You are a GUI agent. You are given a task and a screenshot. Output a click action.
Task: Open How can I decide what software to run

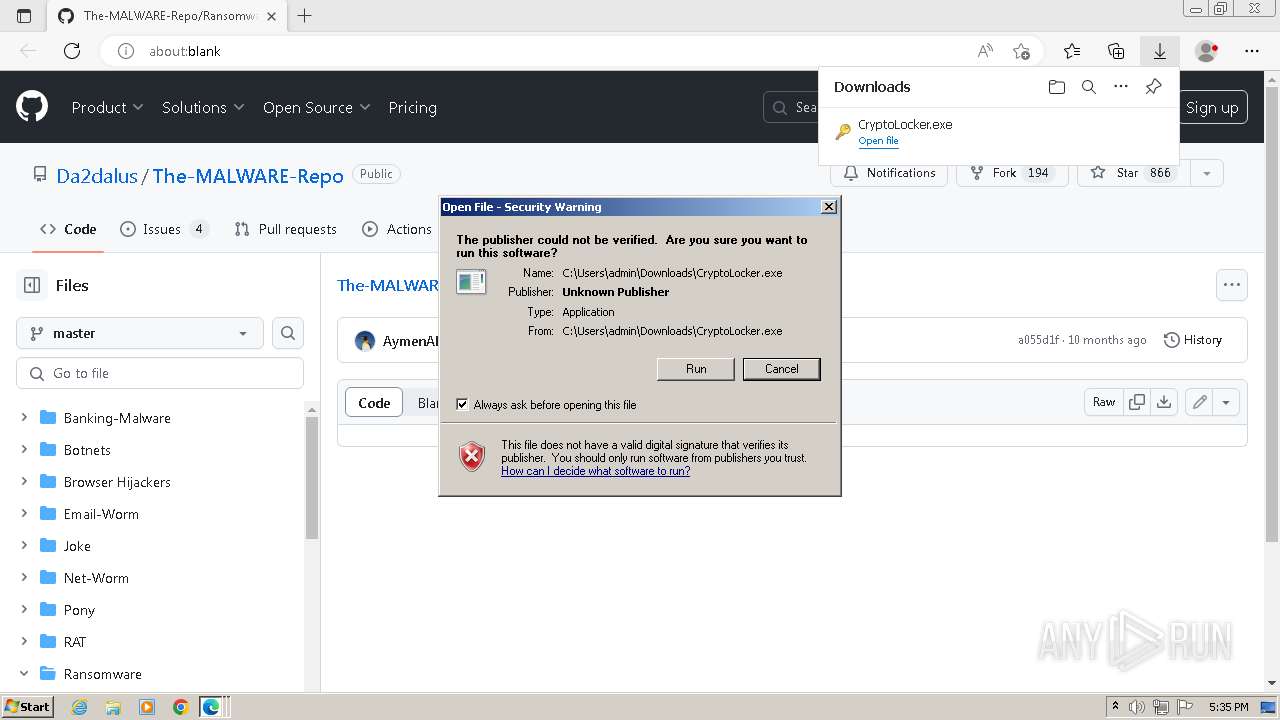click(x=595, y=471)
